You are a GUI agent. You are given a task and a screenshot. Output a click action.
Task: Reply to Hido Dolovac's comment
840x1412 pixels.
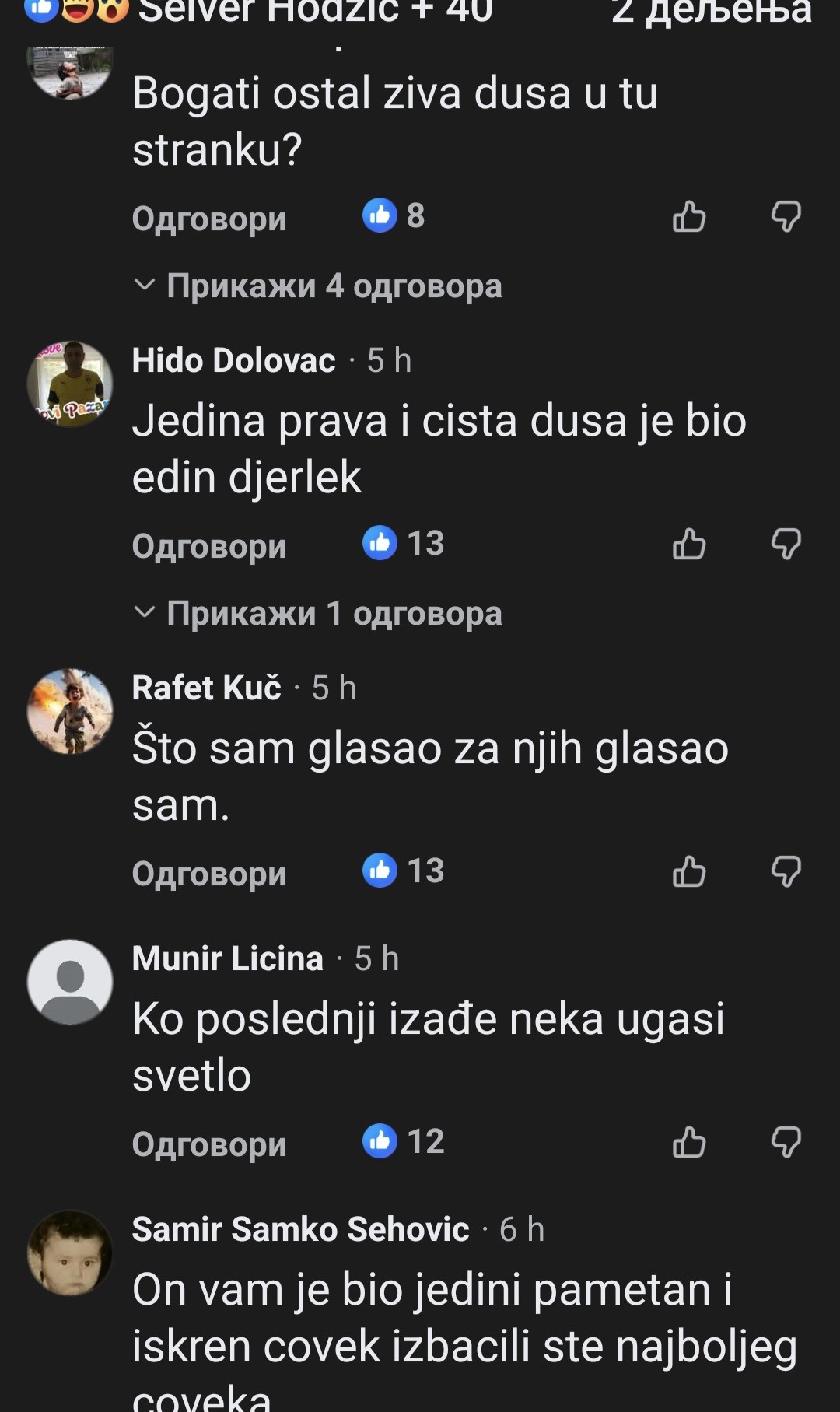coord(209,545)
